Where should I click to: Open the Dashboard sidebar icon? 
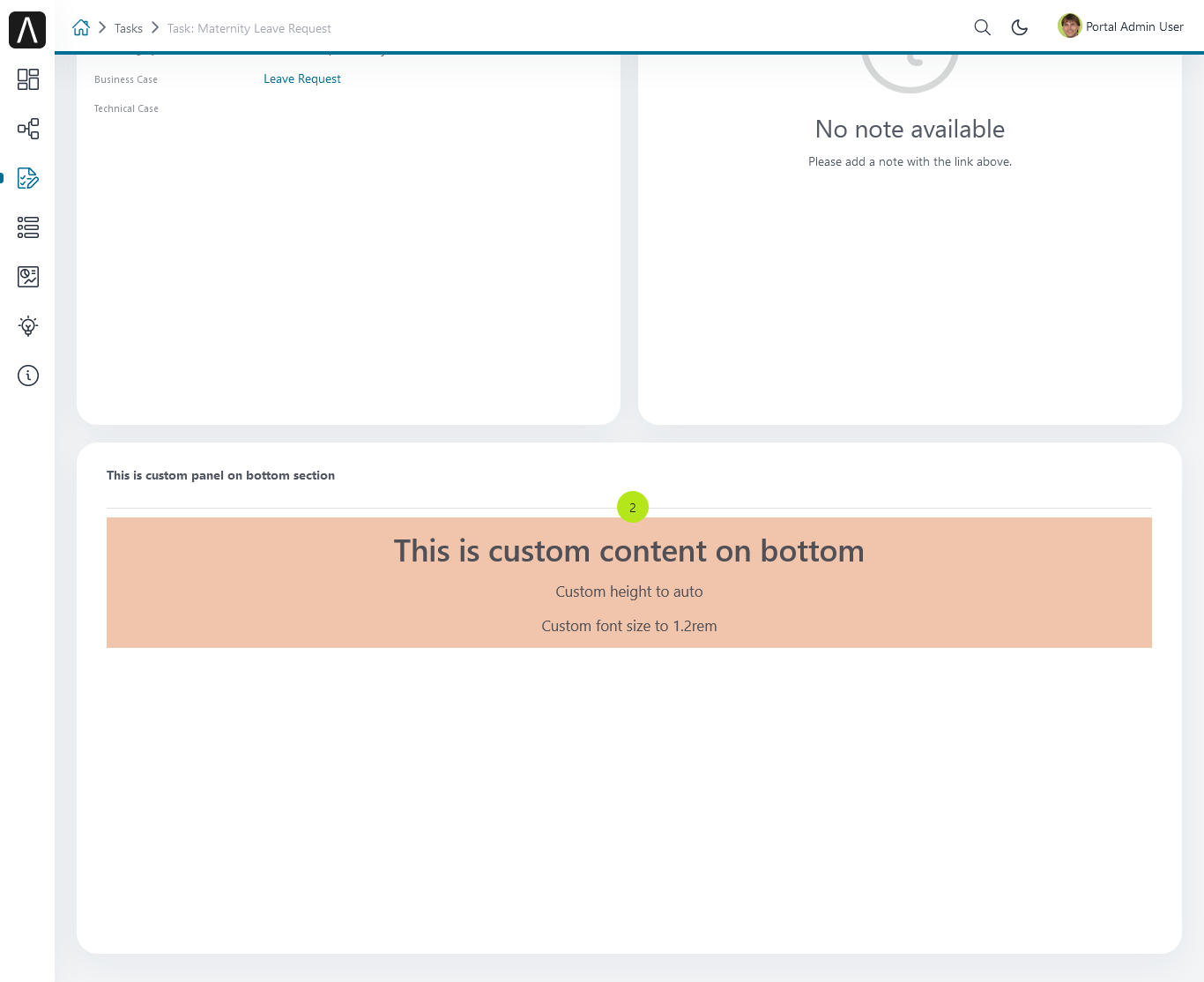[x=28, y=79]
